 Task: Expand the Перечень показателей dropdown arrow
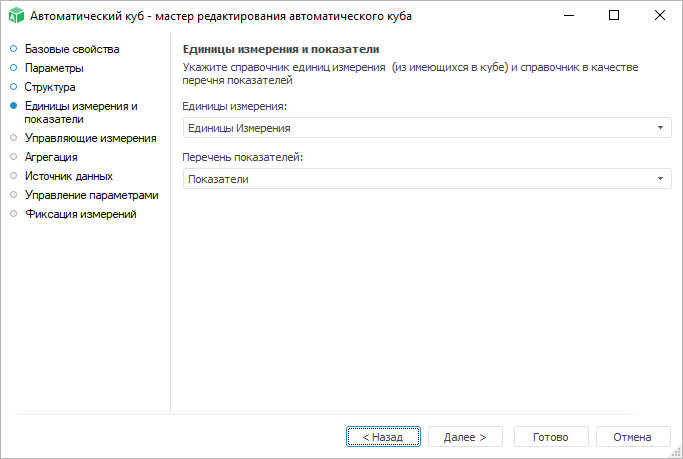tap(661, 179)
